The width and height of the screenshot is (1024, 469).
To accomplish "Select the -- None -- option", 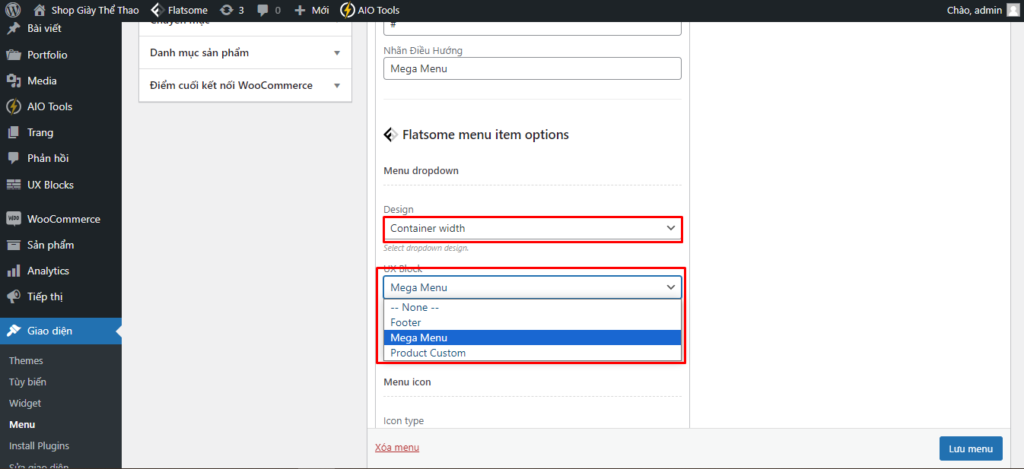I will coord(414,308).
